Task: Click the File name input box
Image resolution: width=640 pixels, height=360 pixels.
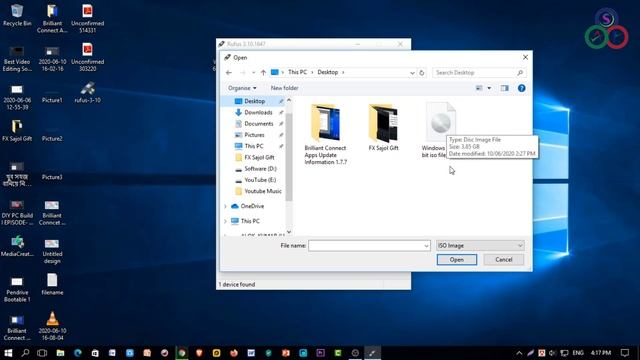Action: tap(365, 246)
